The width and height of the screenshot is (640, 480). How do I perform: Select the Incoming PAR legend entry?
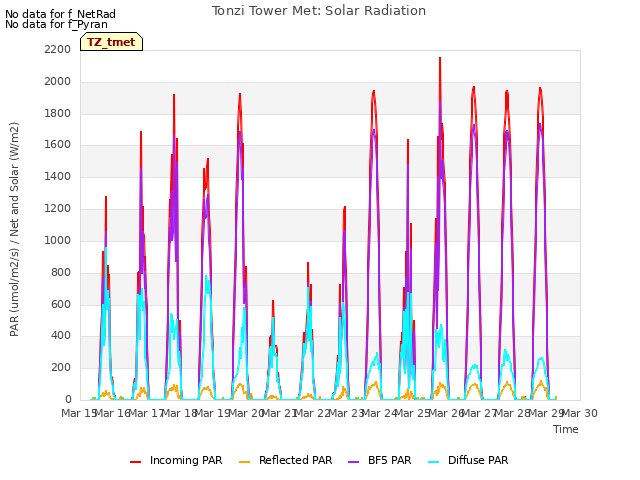click(176, 460)
